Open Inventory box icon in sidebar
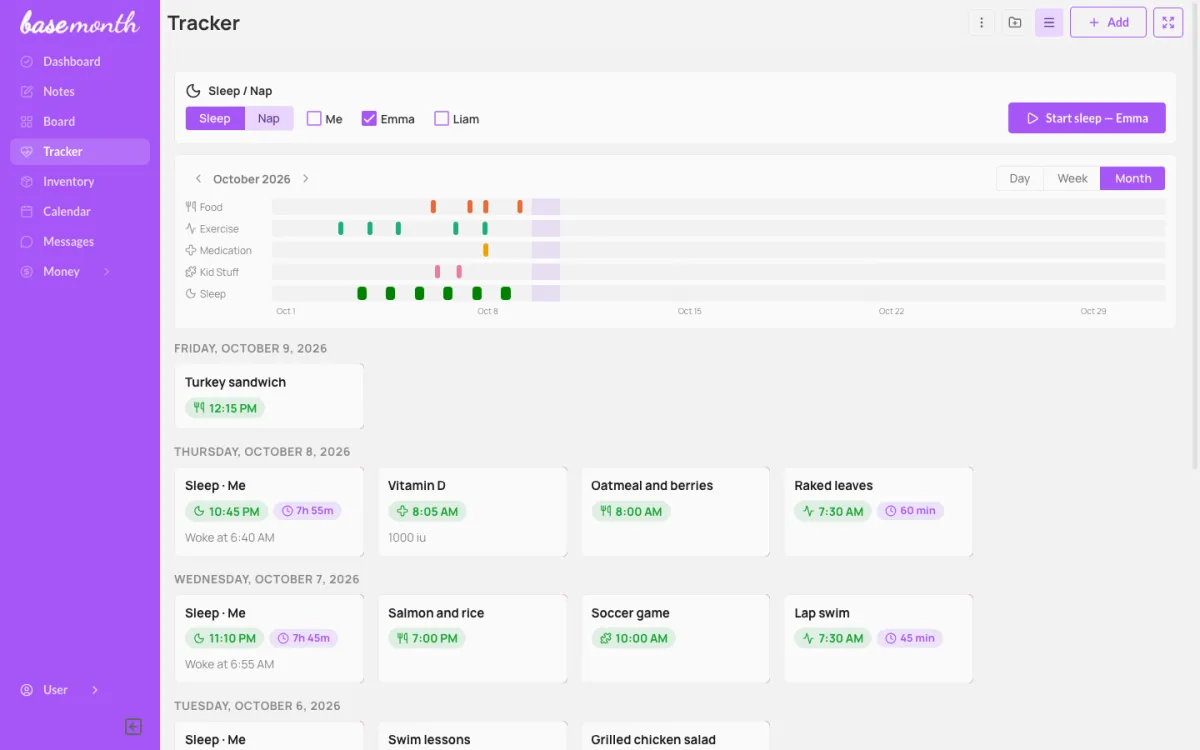This screenshot has height=750, width=1200. 27,181
